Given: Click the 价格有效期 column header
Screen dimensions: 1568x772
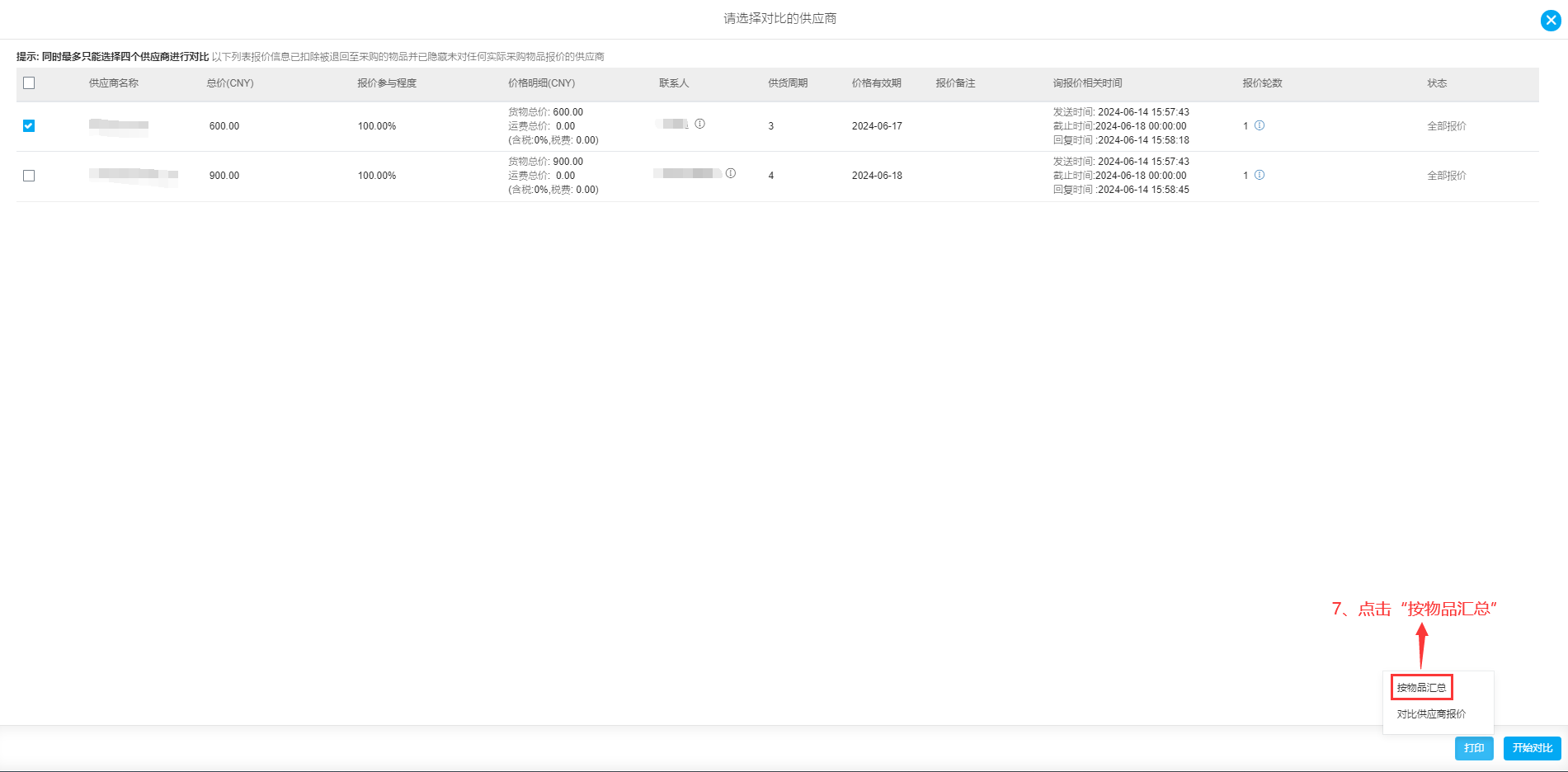Looking at the screenshot, I should click(877, 83).
